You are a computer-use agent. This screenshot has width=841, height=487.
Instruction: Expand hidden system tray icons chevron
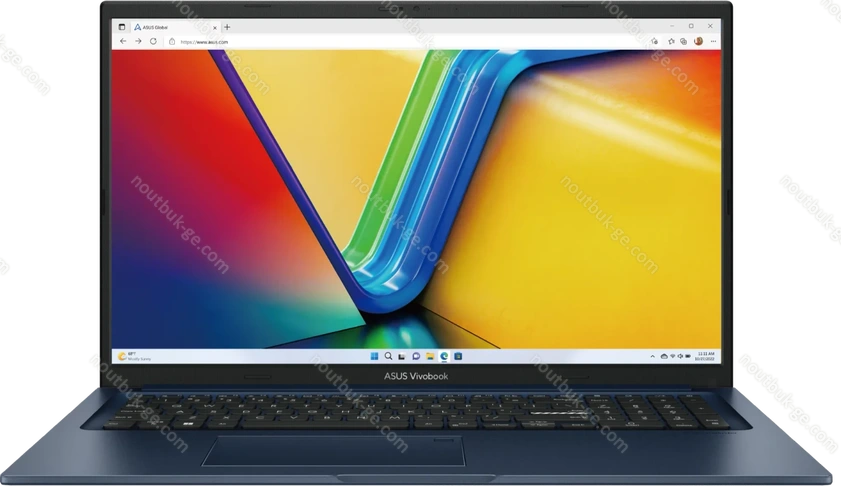click(654, 355)
